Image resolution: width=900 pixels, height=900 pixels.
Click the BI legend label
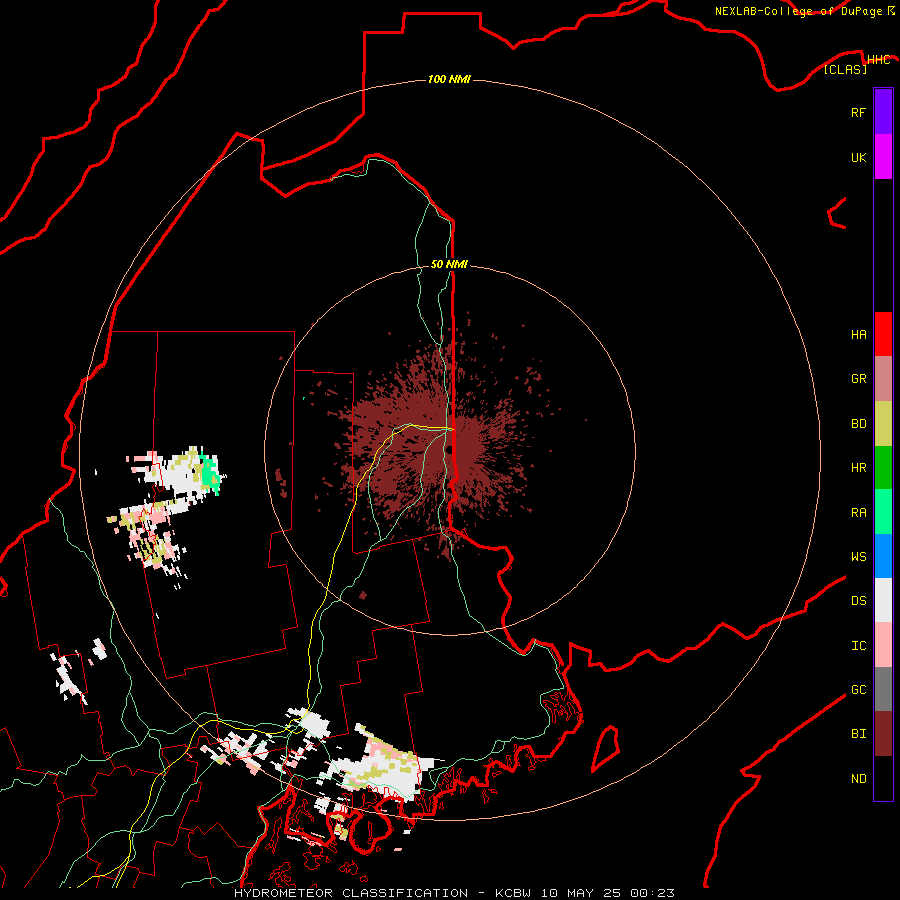coord(858,734)
